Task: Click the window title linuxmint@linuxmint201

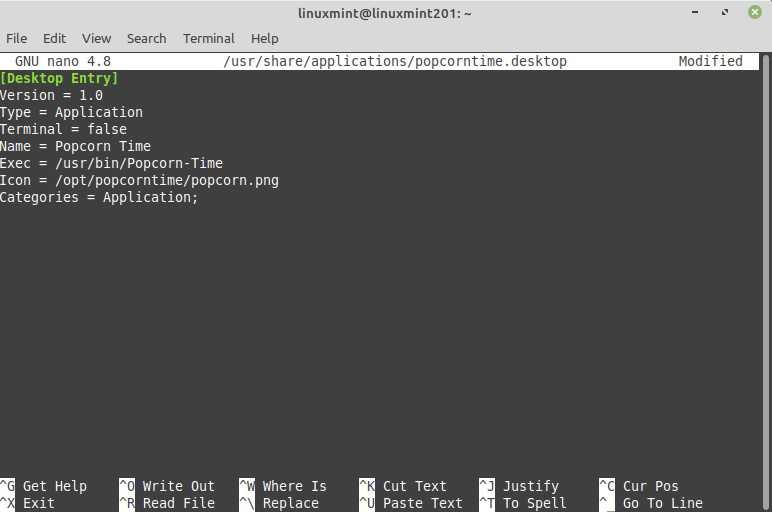Action: (x=385, y=13)
